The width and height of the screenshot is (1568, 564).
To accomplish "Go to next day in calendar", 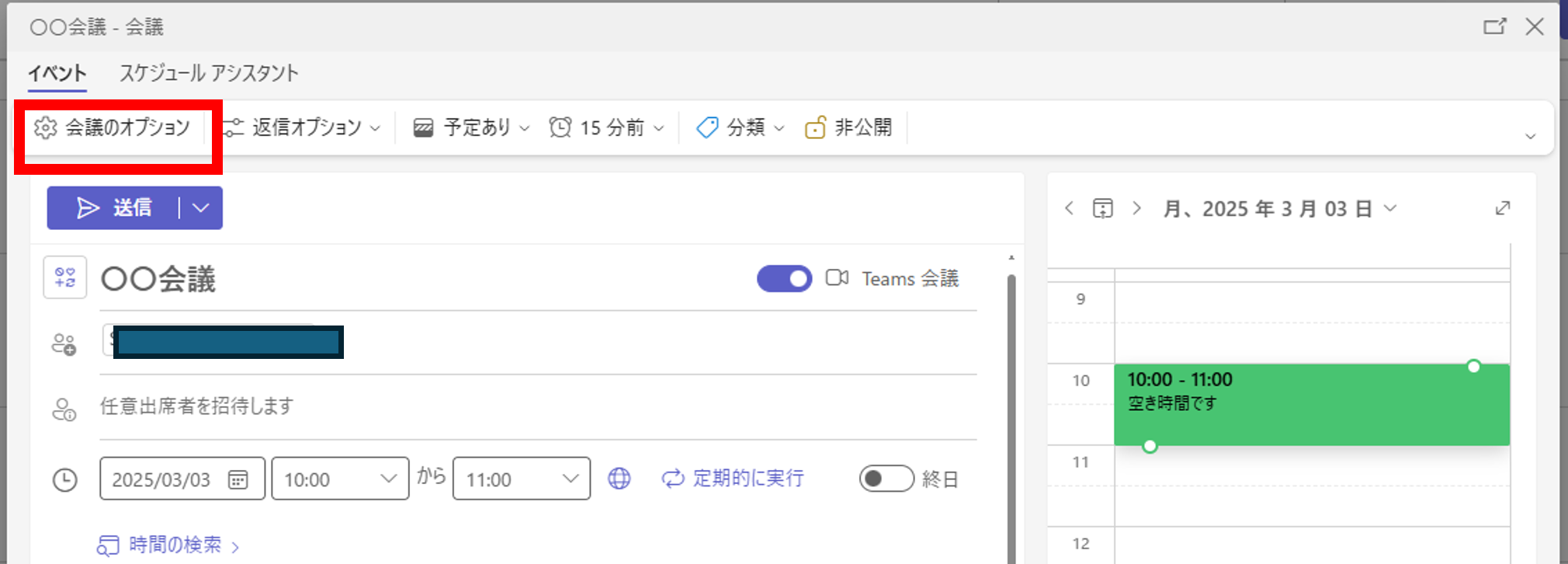I will tap(1136, 208).
